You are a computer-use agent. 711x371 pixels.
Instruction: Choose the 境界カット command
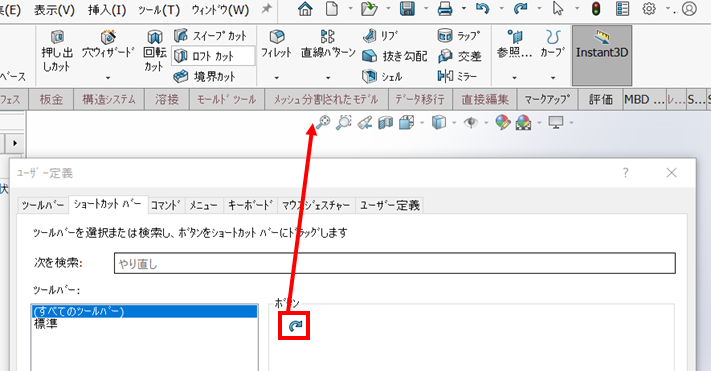pyautogui.click(x=205, y=76)
